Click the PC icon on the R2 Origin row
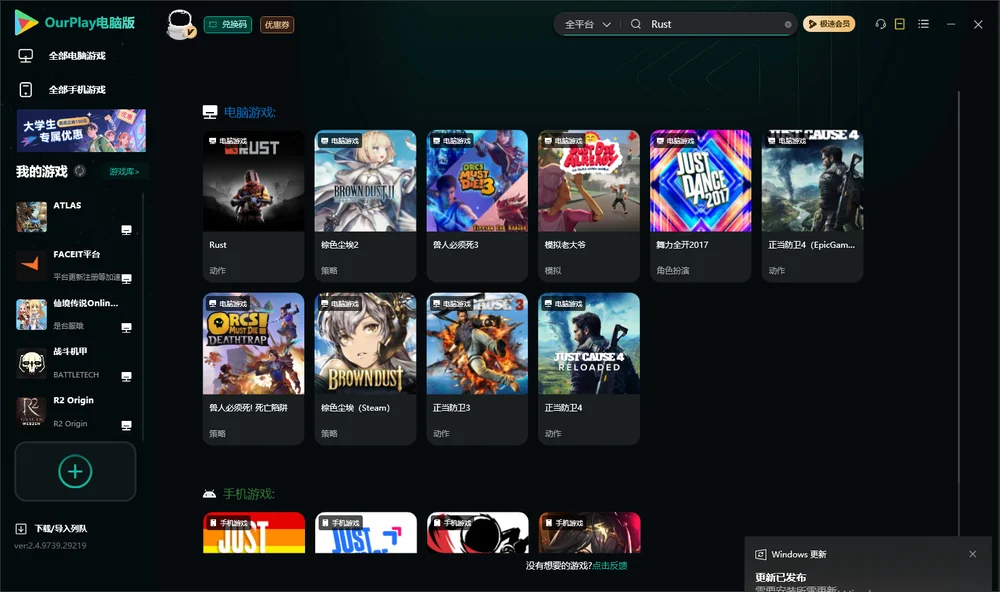1000x592 pixels. 126,425
